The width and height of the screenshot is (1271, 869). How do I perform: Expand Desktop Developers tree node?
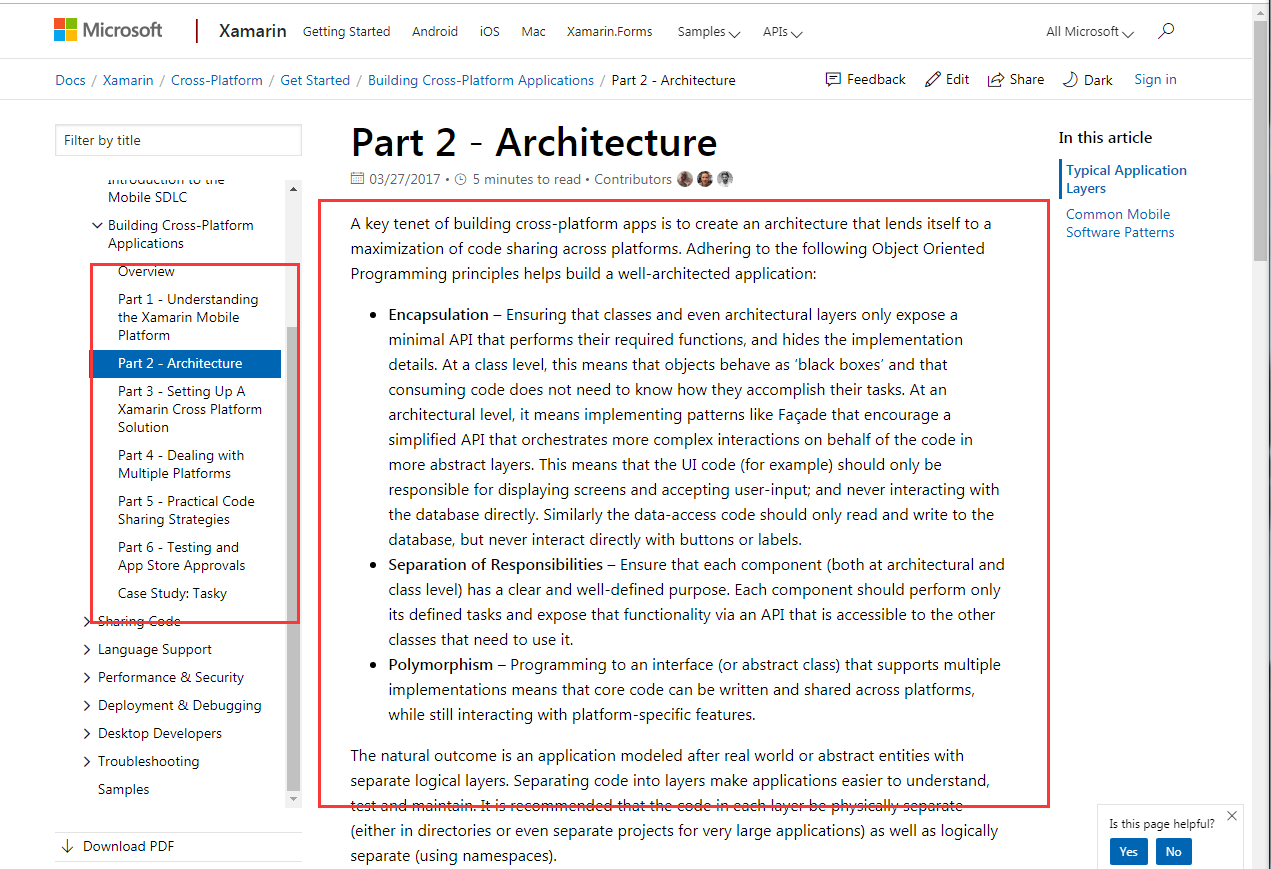click(88, 733)
